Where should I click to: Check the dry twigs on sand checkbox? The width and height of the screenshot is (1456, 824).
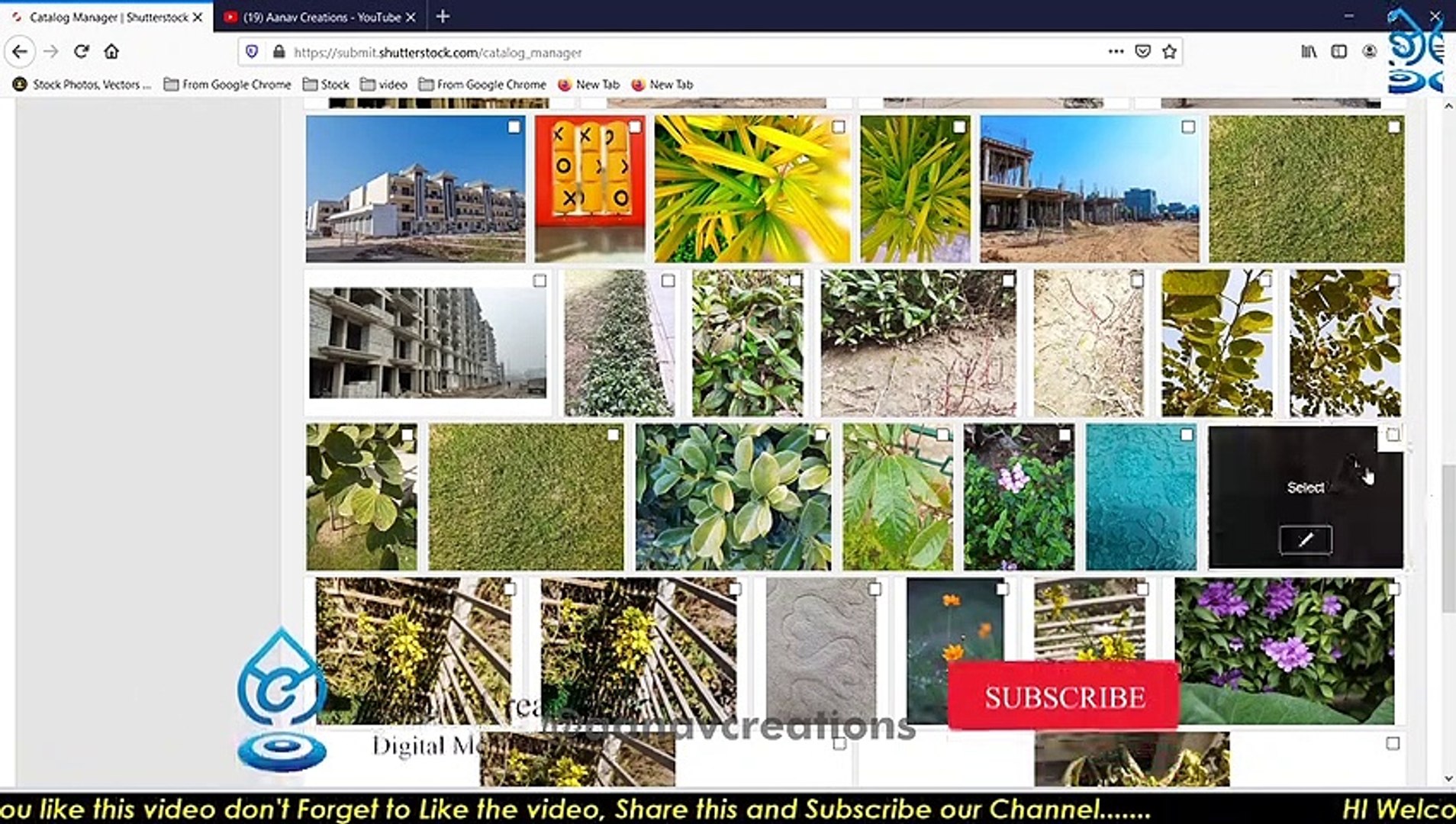[1137, 281]
